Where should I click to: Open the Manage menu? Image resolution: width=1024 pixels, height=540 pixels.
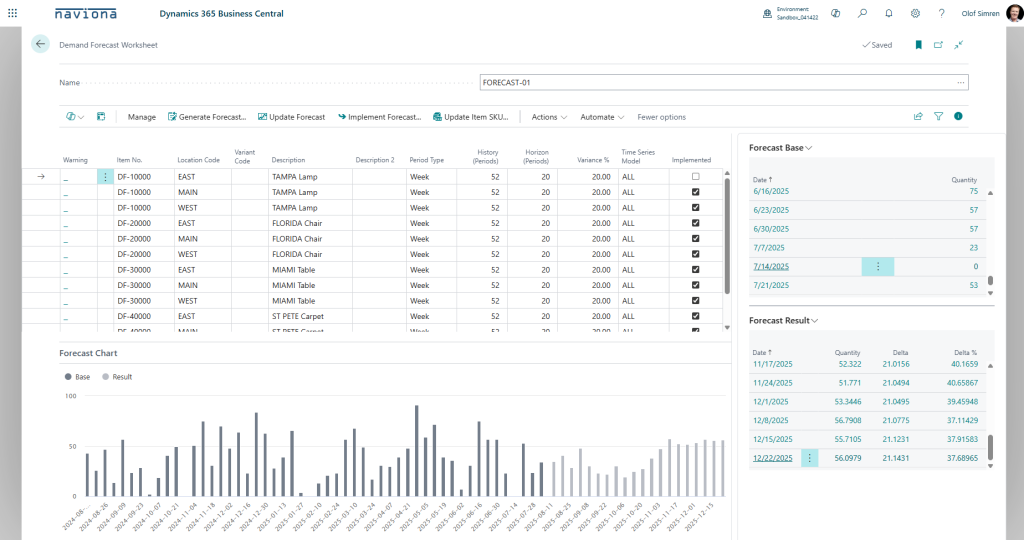click(x=142, y=117)
